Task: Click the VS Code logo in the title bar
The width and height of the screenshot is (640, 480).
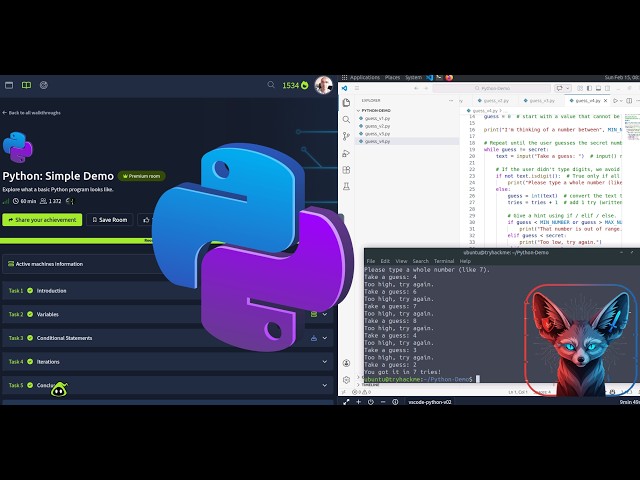Action: point(344,88)
